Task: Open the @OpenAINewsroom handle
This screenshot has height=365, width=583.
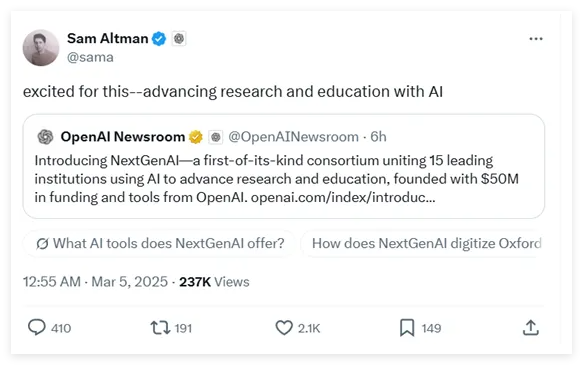Action: (293, 137)
